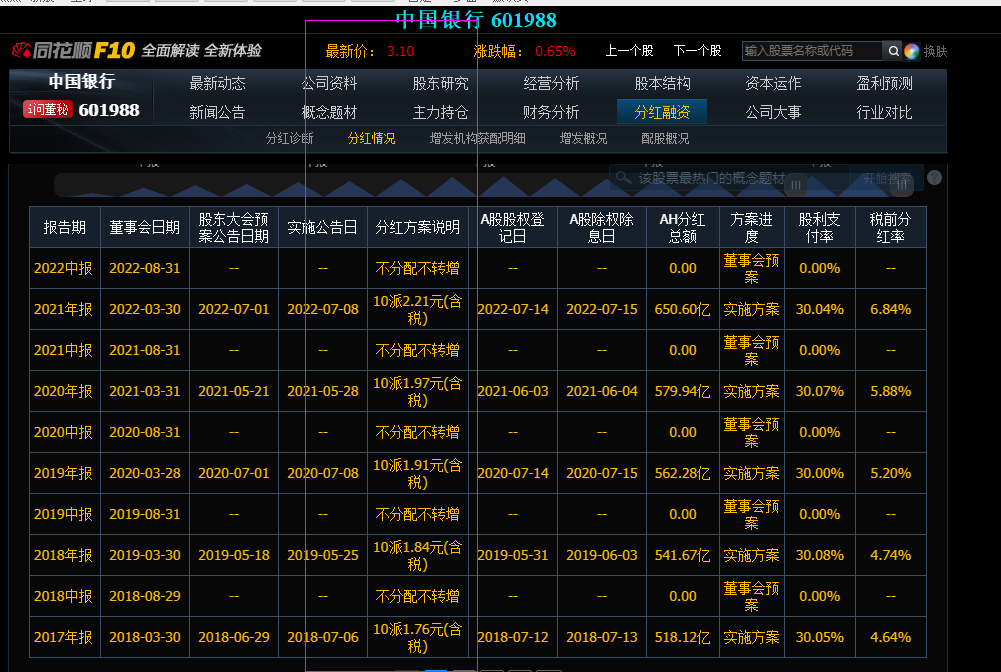The image size is (1001, 672).
Task: Click the 10派2.21元(含税) dividend plan cell
Action: click(x=418, y=309)
